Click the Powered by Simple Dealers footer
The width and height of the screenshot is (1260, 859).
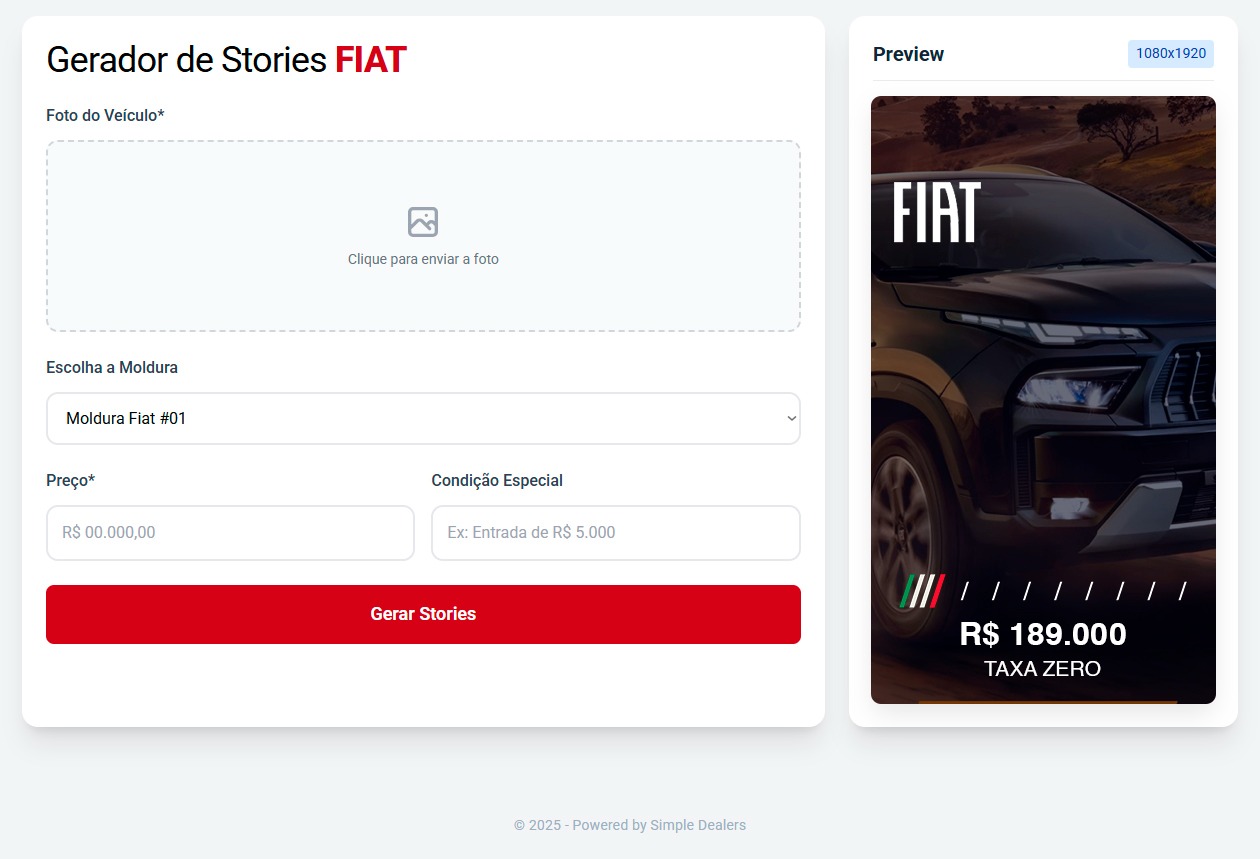pos(630,825)
